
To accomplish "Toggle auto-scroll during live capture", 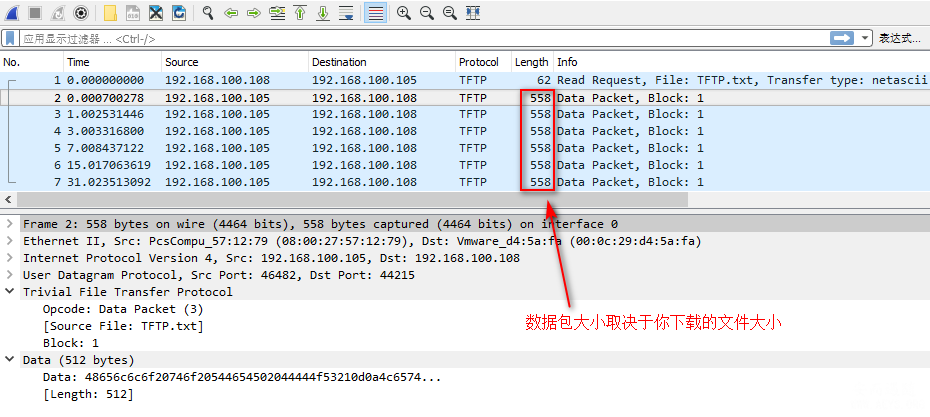I will [x=346, y=13].
